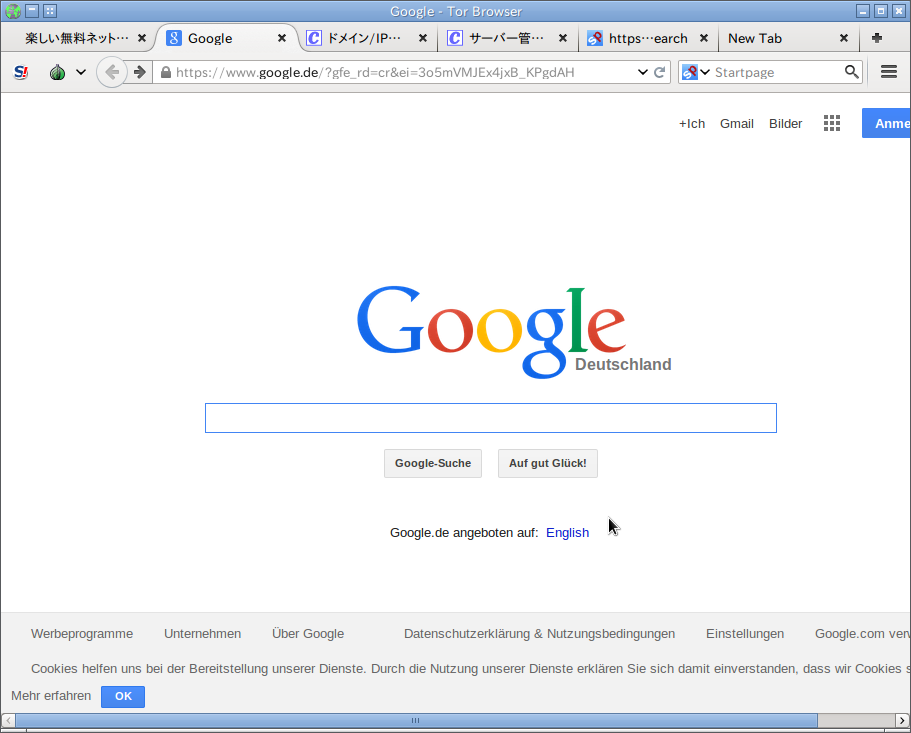Maximize the Tor Browser window

coord(881,10)
